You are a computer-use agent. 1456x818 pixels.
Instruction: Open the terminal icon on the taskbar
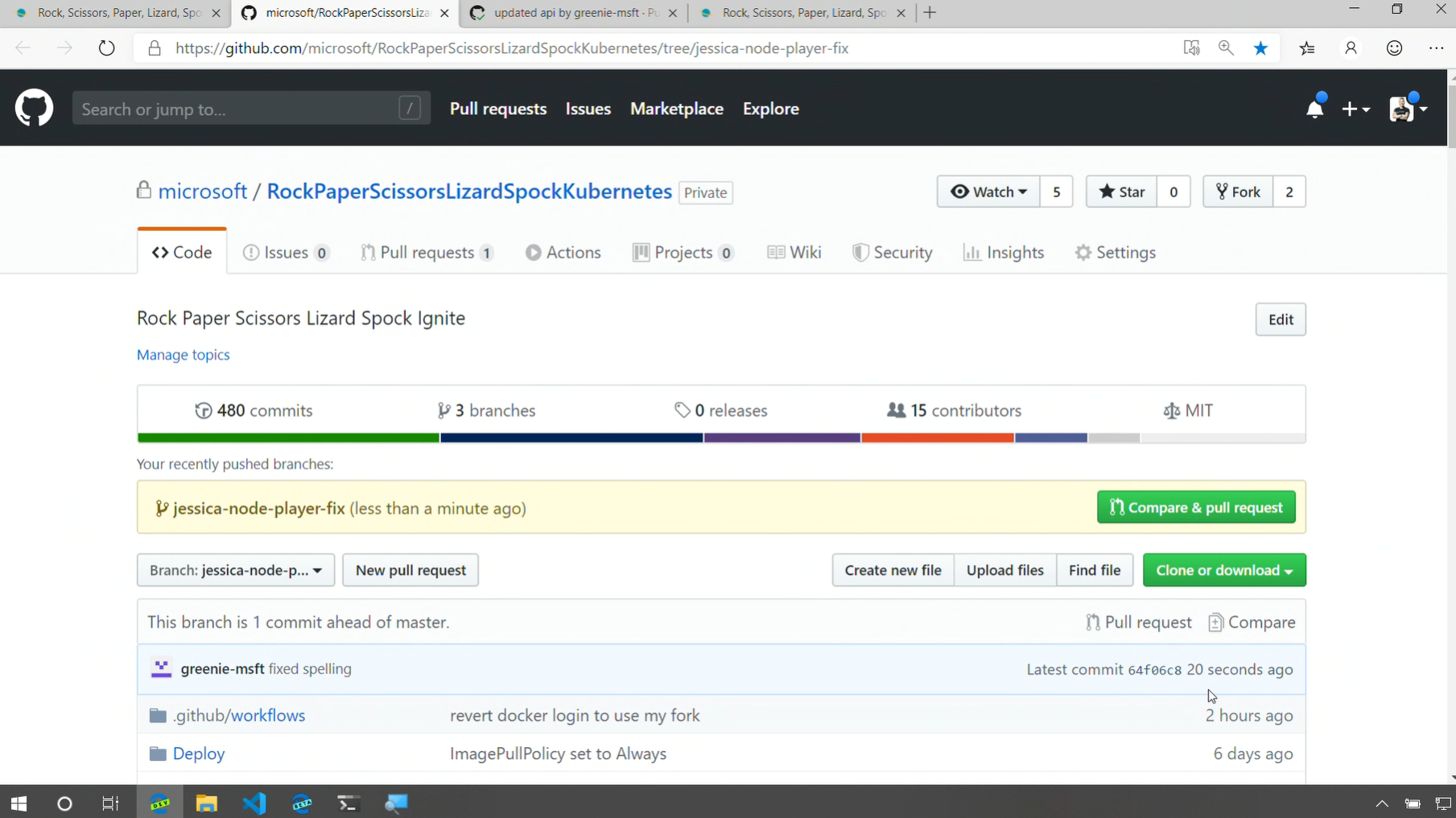click(348, 803)
